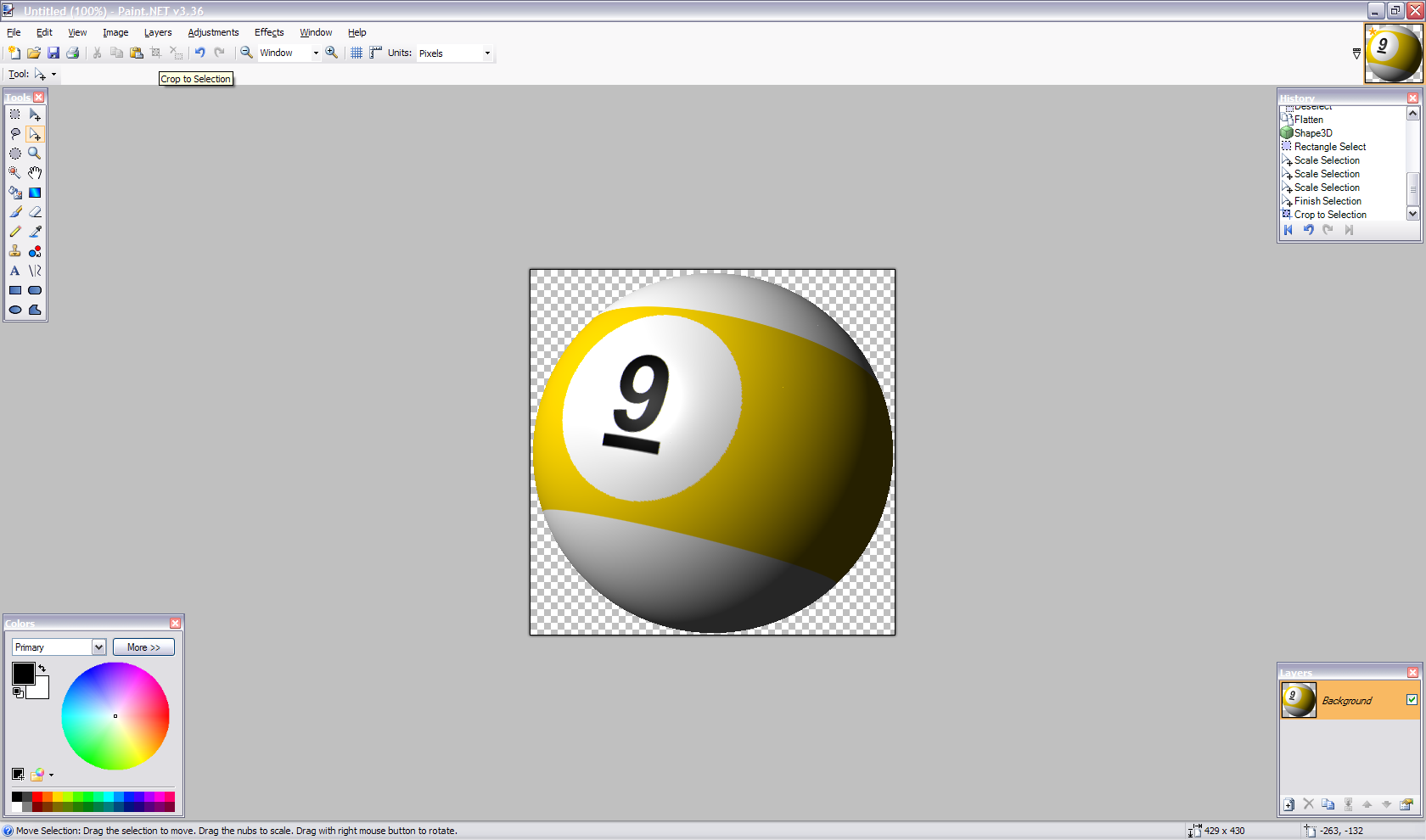This screenshot has height=840, width=1426.
Task: Expand the Primary color mode dropdown
Action: coord(99,647)
